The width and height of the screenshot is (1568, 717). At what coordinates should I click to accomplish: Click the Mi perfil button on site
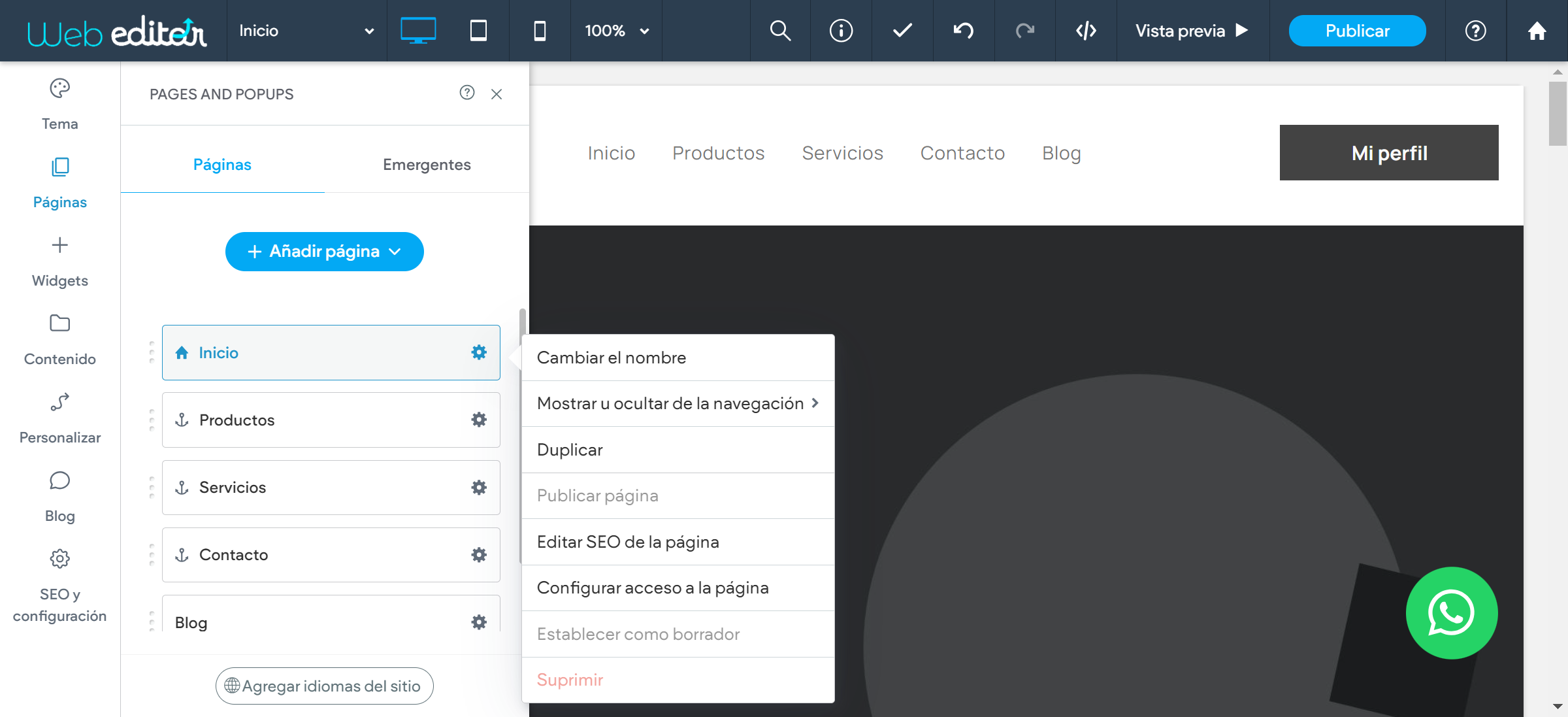click(1389, 152)
